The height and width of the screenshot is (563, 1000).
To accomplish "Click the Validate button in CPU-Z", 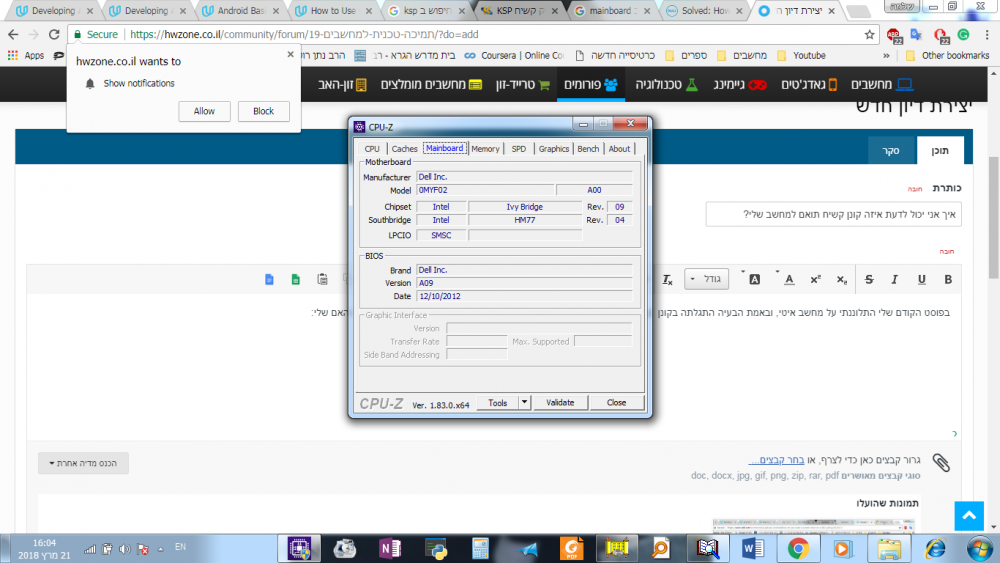I will coord(560,403).
